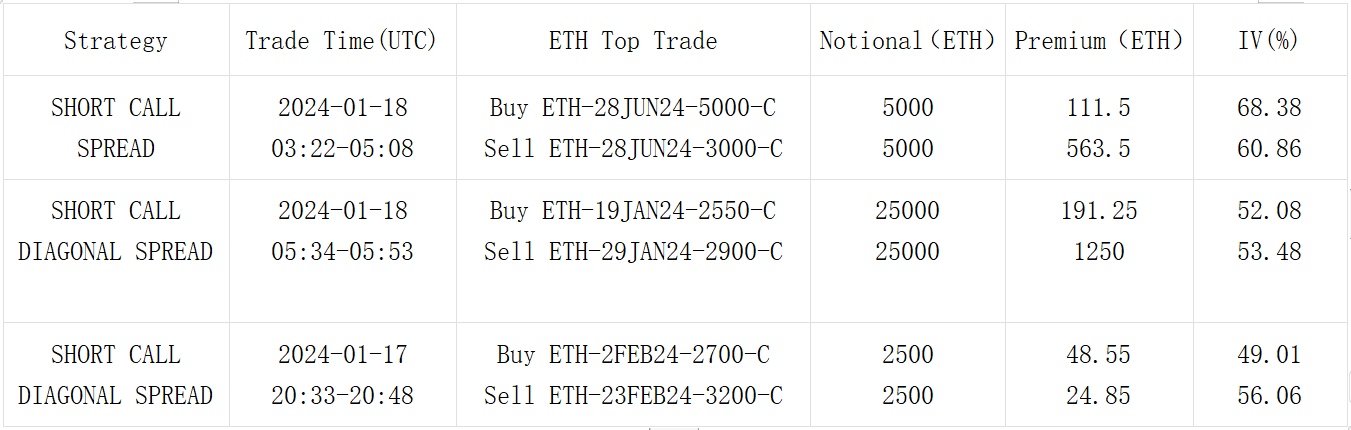
Task: Click the 1250 premium value
Action: [x=1099, y=252]
